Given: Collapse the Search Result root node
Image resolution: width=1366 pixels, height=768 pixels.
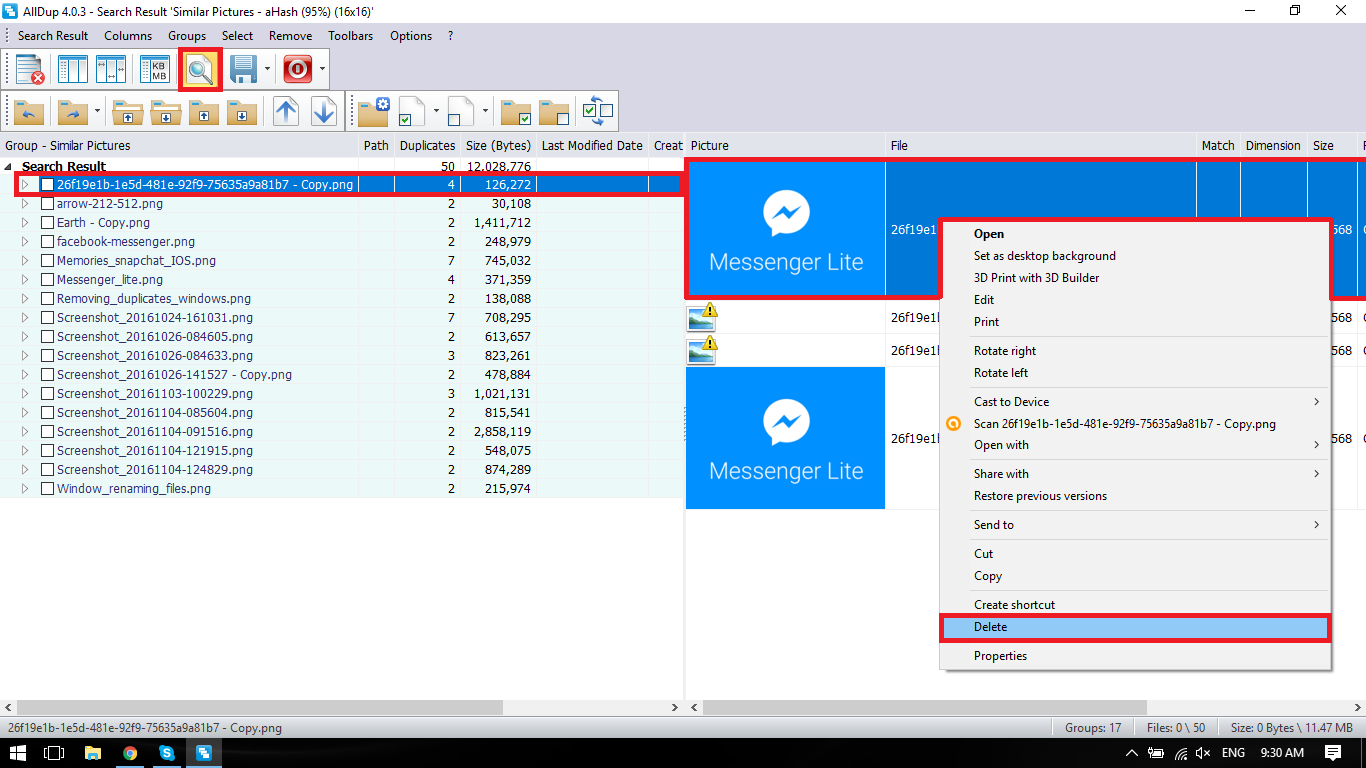Looking at the screenshot, I should click(9, 167).
